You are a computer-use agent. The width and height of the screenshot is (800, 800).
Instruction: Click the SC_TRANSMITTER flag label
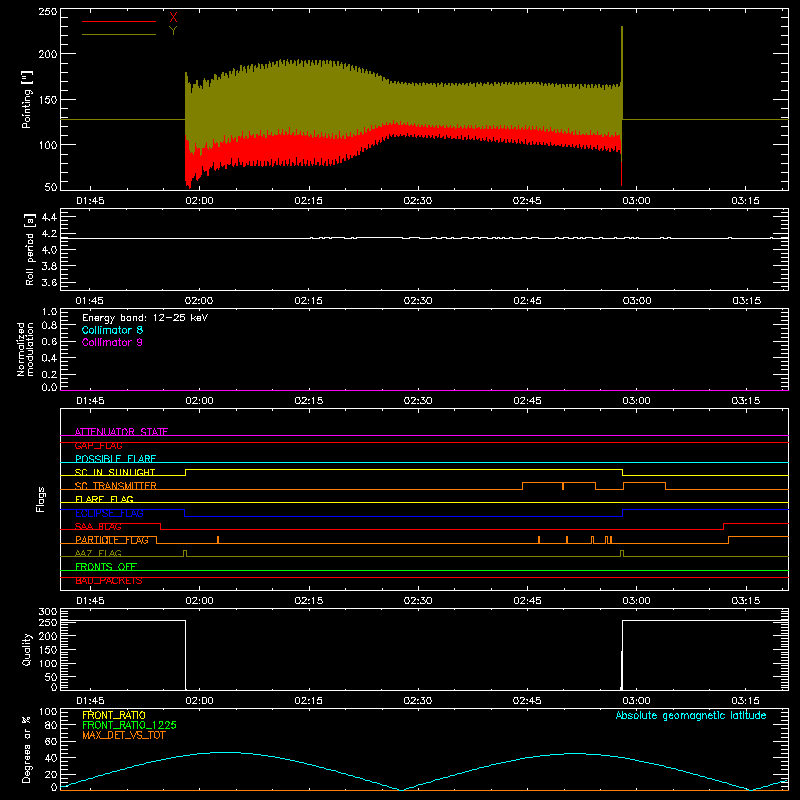coord(116,486)
